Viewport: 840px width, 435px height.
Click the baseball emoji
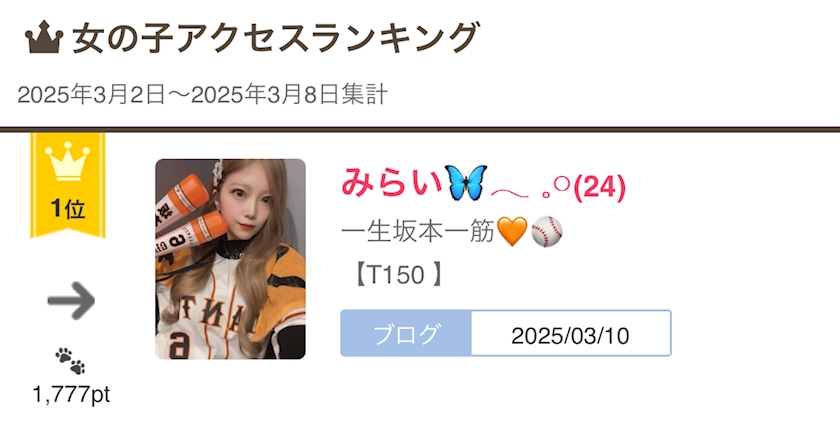pyautogui.click(x=547, y=231)
